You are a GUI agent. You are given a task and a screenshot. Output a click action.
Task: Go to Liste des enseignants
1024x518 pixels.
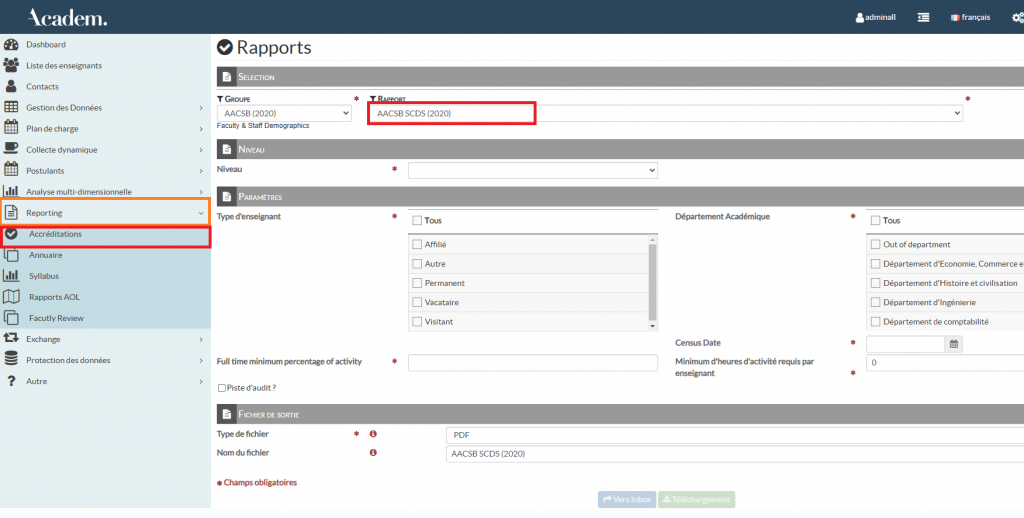(64, 66)
